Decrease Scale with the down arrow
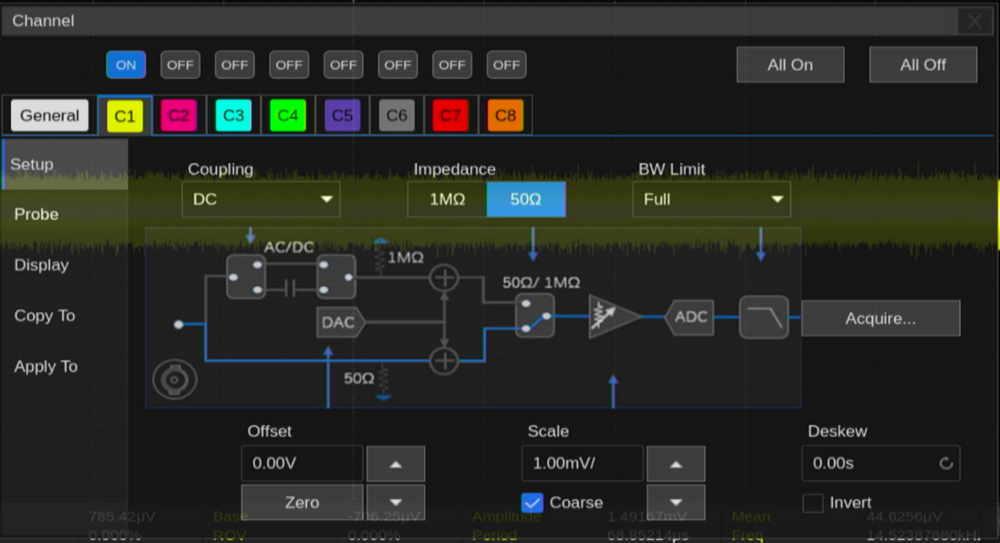The width and height of the screenshot is (1000, 543). point(675,502)
